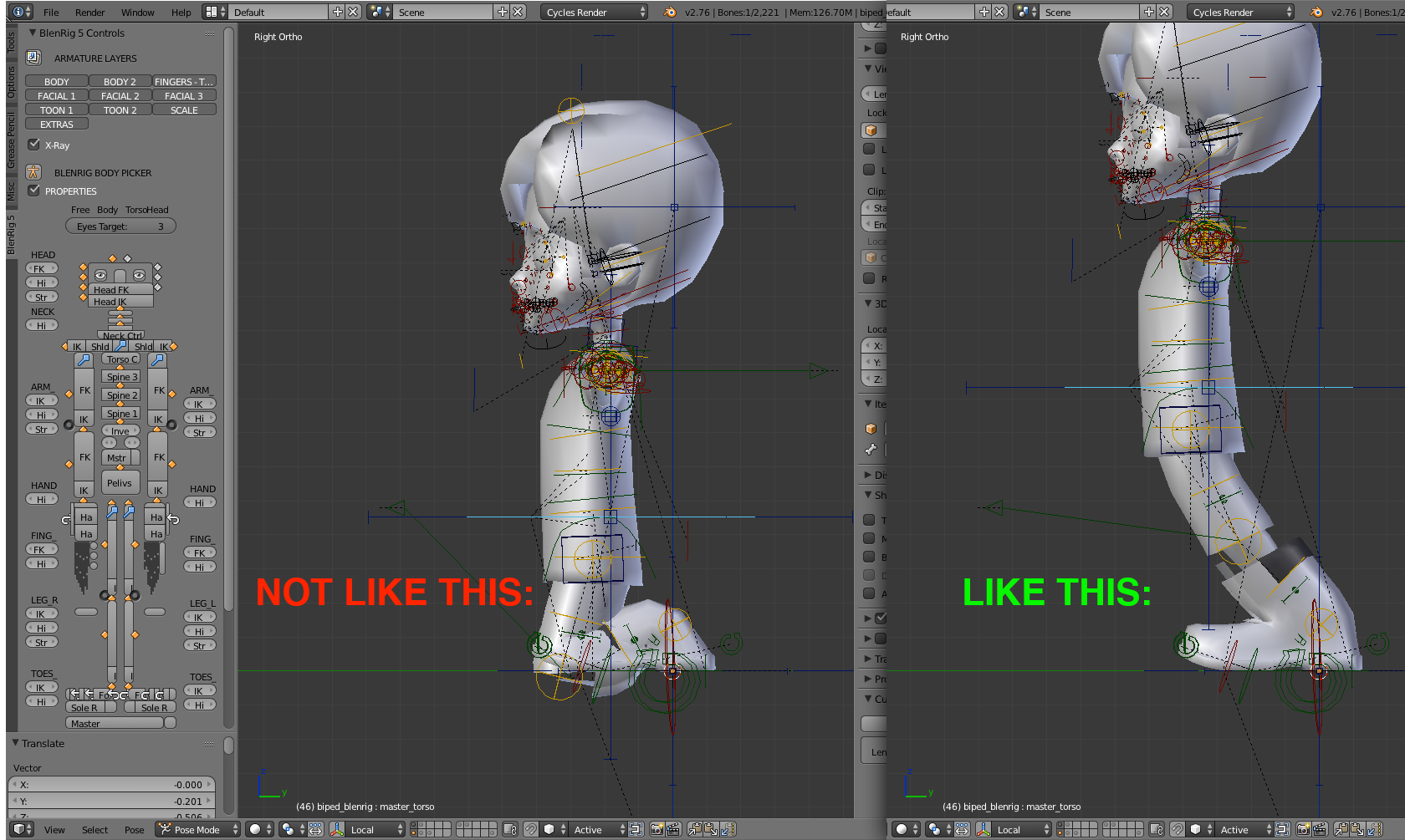Click the copy pose icon

(x=695, y=829)
